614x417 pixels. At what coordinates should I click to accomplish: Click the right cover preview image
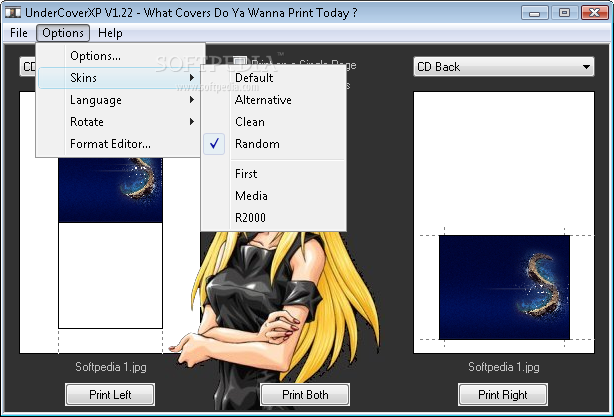click(x=504, y=287)
